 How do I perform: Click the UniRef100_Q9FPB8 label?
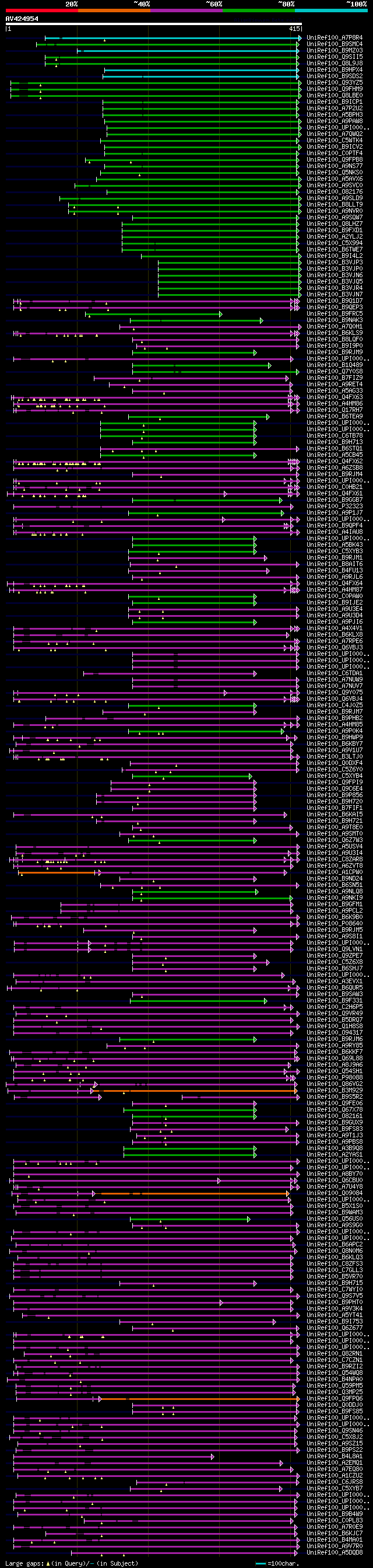click(335, 159)
